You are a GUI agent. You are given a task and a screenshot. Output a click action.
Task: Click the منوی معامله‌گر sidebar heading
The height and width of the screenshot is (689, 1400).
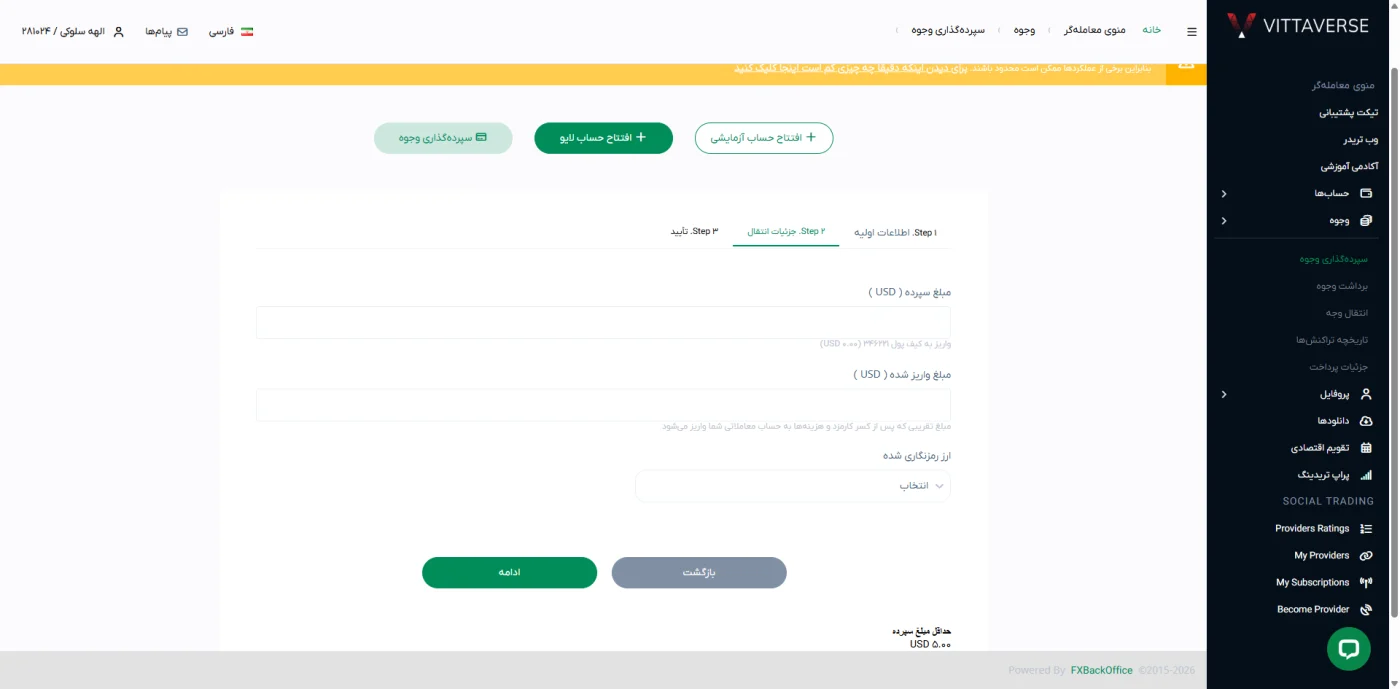tap(1343, 86)
